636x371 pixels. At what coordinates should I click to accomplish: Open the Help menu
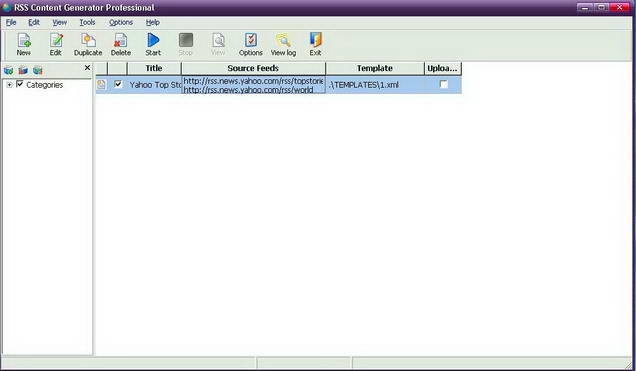[x=153, y=22]
